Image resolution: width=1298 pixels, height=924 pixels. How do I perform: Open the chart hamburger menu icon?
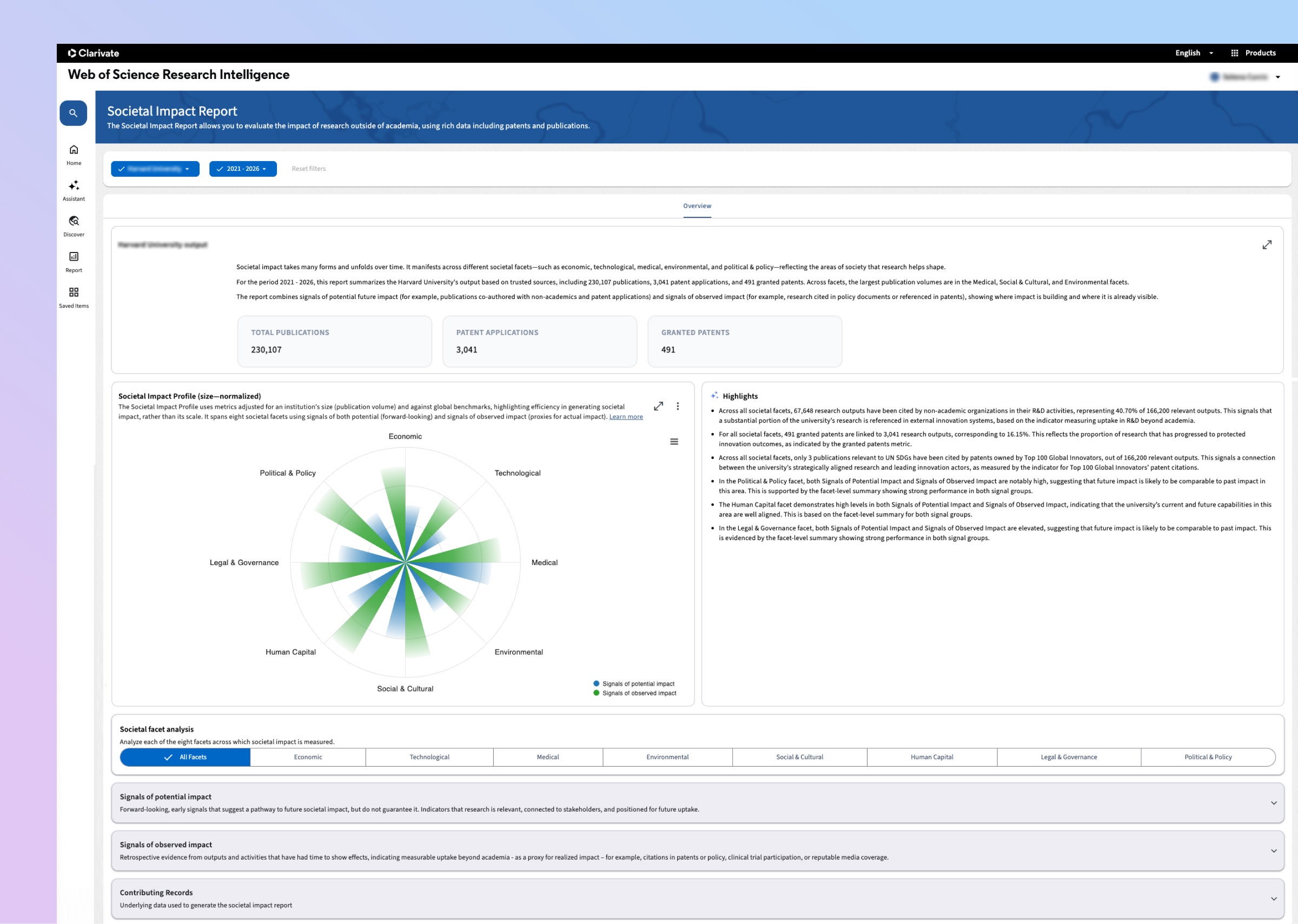(674, 442)
